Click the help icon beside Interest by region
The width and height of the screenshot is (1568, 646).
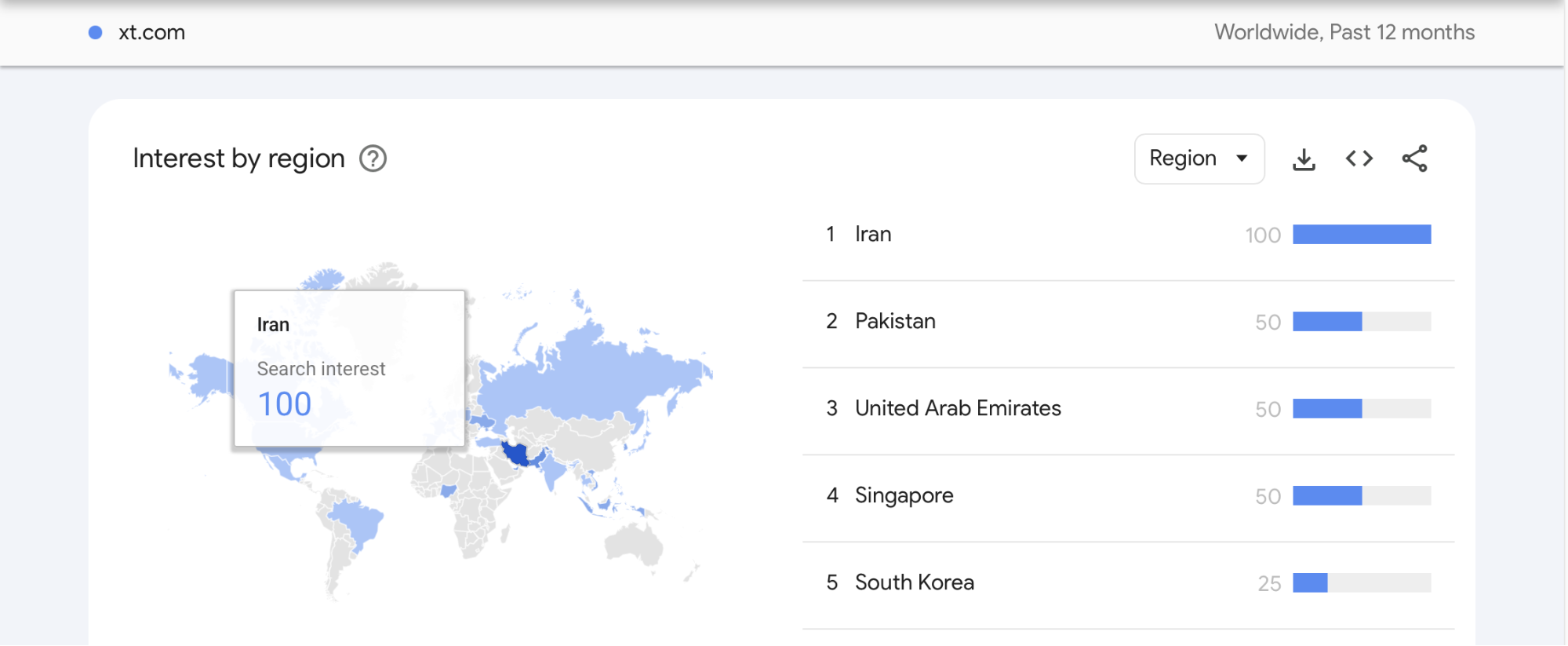[373, 159]
